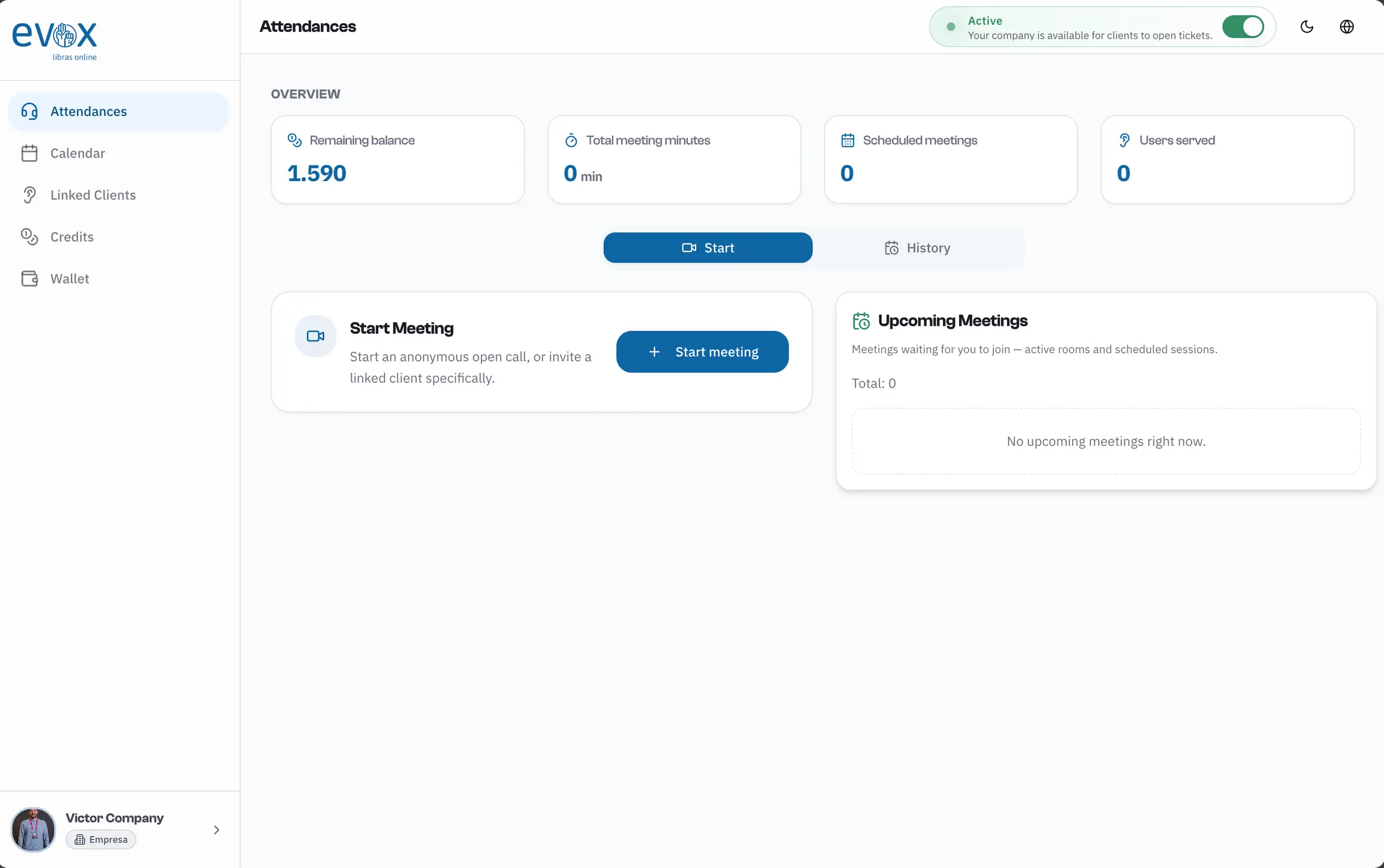Click the coins icon on Remaining balance card
Screen dimensions: 1384x868
[295, 140]
